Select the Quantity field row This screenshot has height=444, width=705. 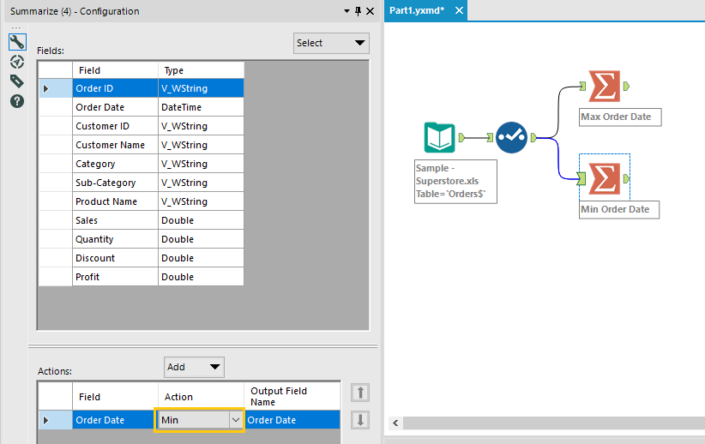(141, 240)
